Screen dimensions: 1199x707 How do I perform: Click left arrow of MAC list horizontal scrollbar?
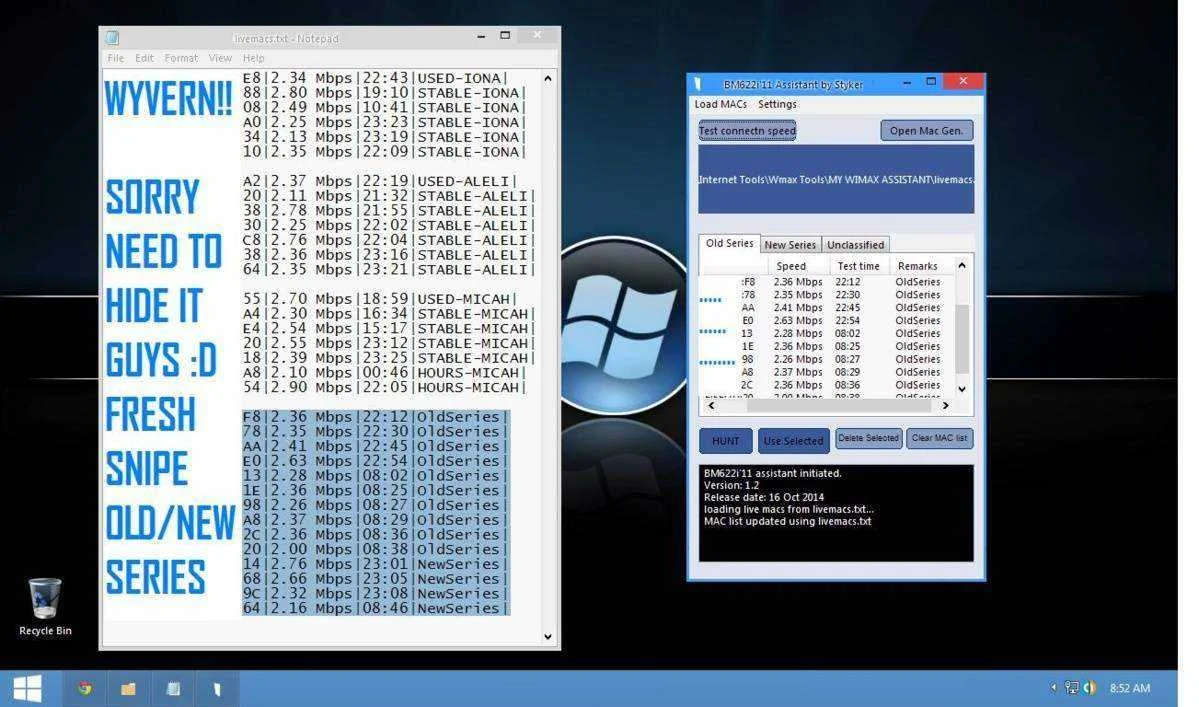(712, 406)
